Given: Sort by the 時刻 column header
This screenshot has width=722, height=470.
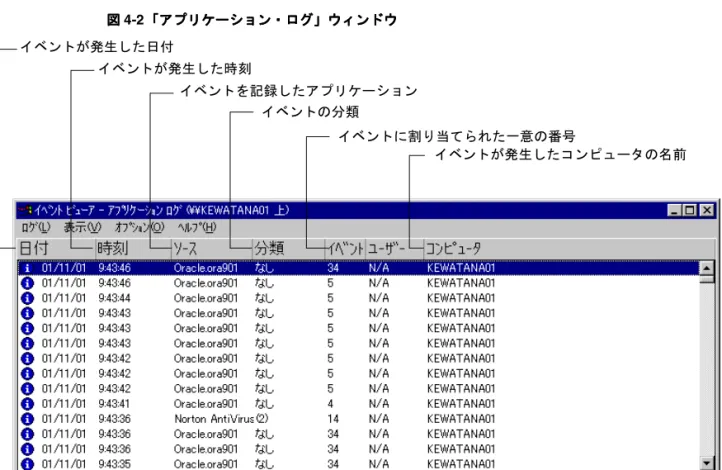Looking at the screenshot, I should [x=133, y=249].
